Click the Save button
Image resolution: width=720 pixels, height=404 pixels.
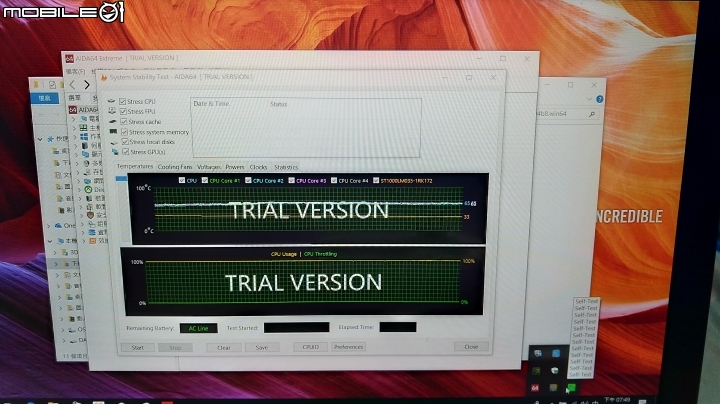click(262, 348)
